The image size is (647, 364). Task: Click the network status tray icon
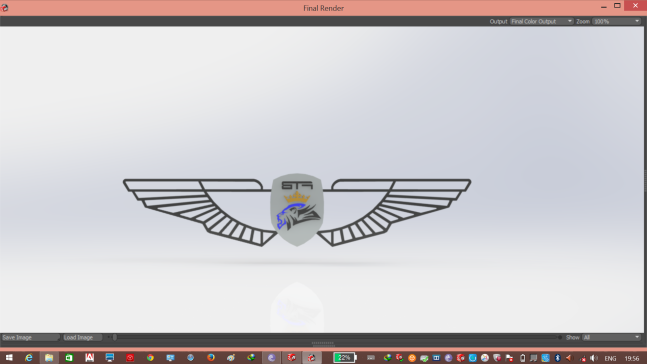pos(583,358)
